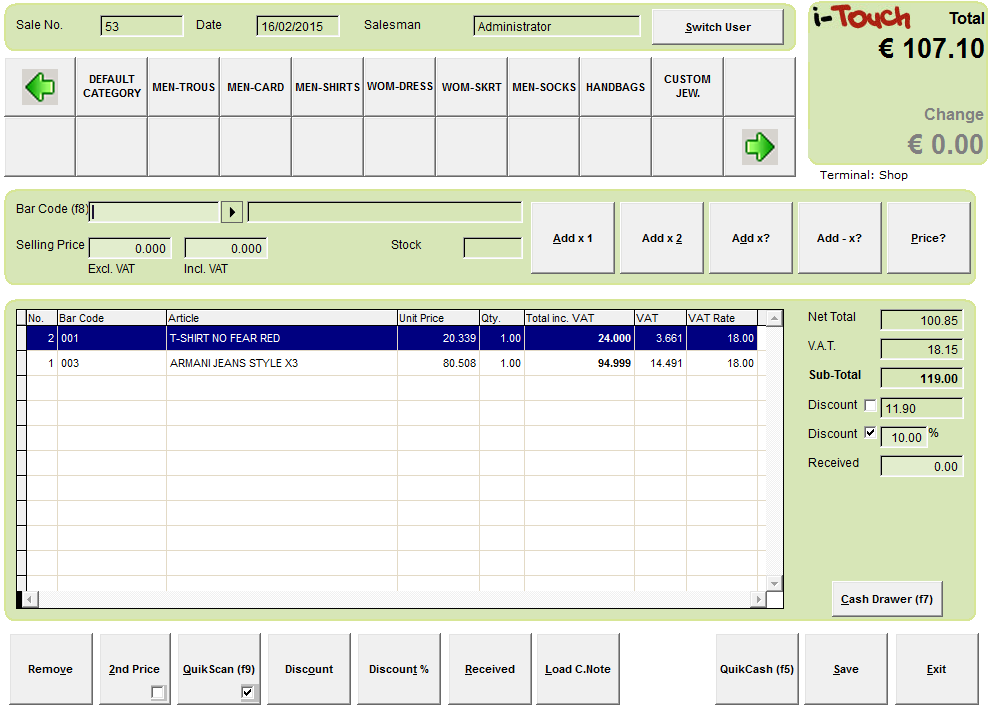Image resolution: width=992 pixels, height=706 pixels.
Task: Open the bar code lookup arrow
Action: coord(231,212)
